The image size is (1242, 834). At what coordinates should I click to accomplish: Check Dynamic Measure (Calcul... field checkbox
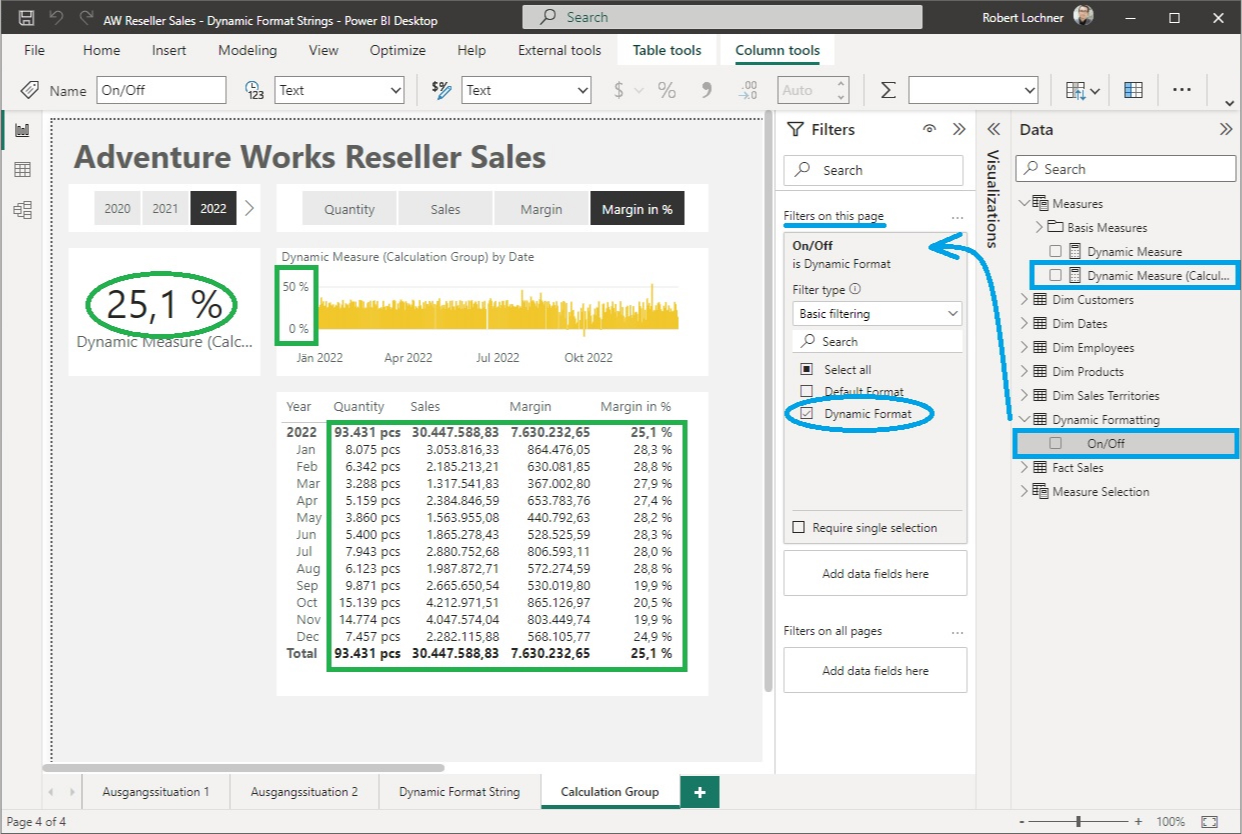1055,275
